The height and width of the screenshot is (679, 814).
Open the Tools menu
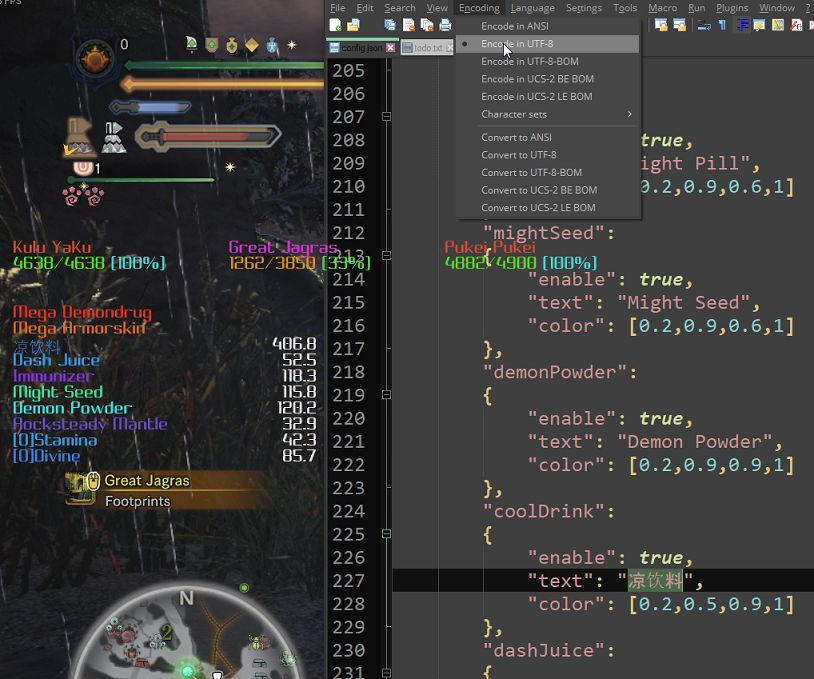625,8
